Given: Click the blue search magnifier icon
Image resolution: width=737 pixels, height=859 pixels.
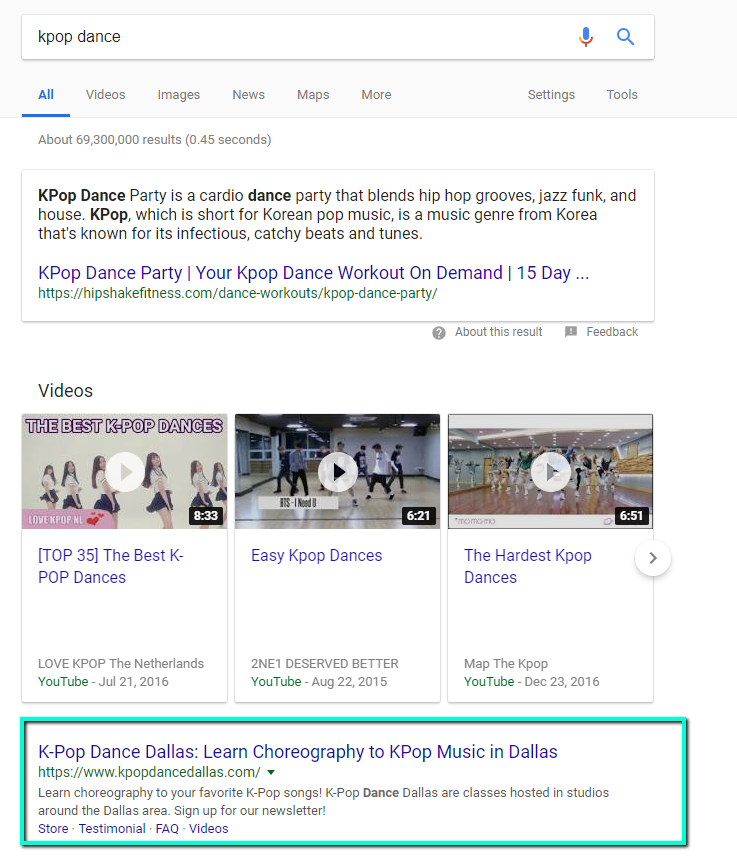Looking at the screenshot, I should (625, 37).
